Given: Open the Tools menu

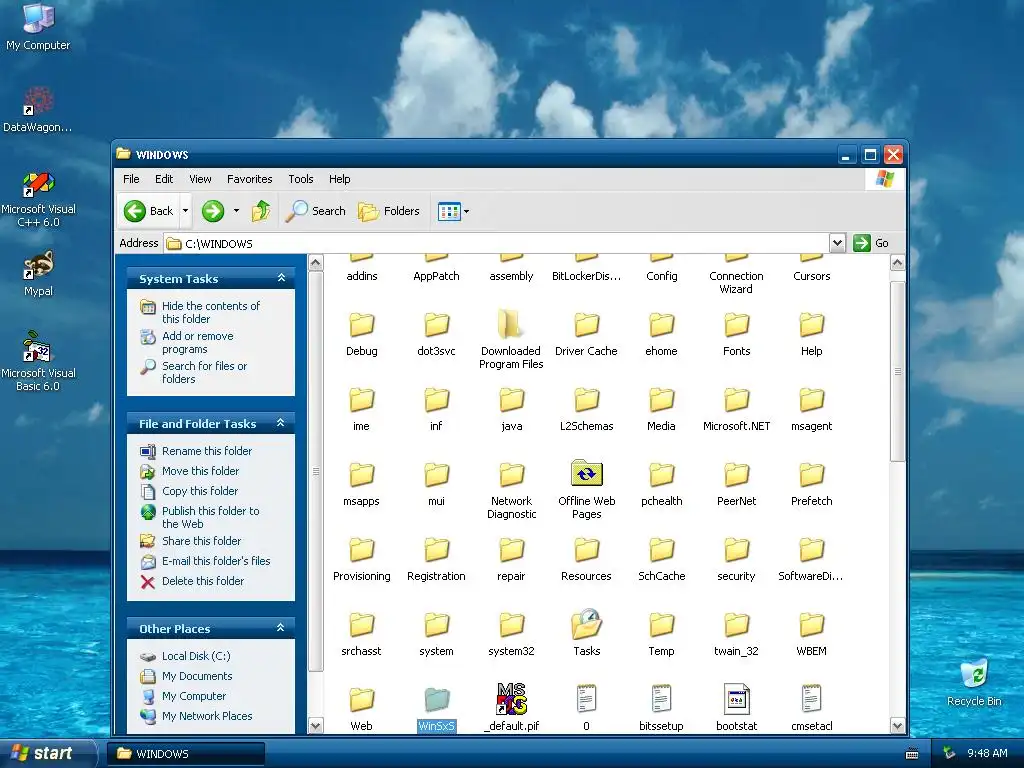Looking at the screenshot, I should click(300, 179).
